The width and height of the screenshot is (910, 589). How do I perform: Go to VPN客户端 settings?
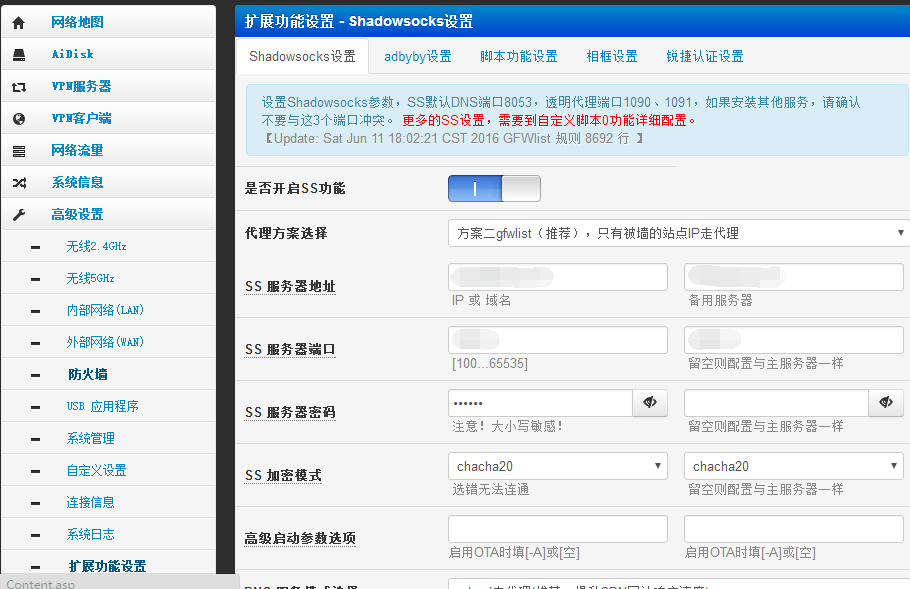81,118
